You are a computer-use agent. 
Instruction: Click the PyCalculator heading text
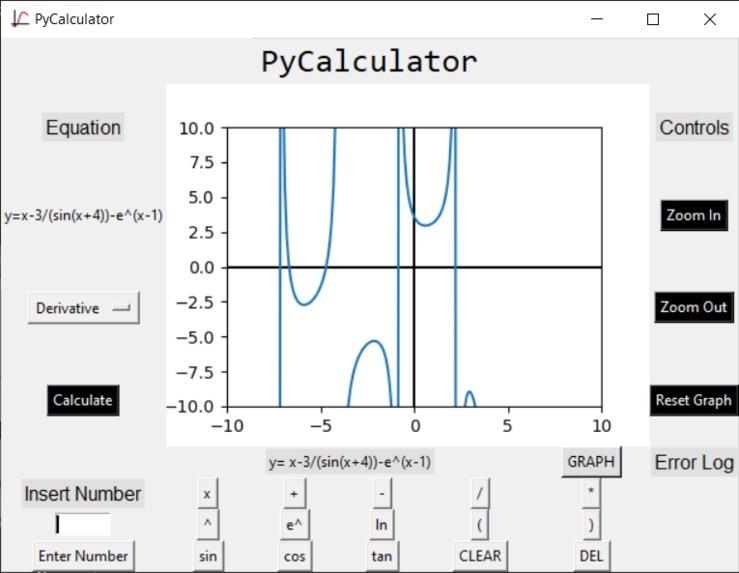(369, 62)
